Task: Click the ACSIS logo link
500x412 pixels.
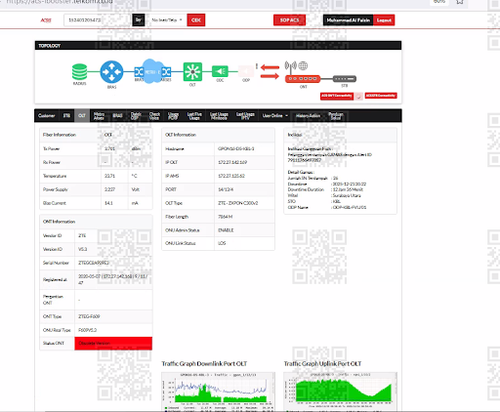Action: [46, 20]
